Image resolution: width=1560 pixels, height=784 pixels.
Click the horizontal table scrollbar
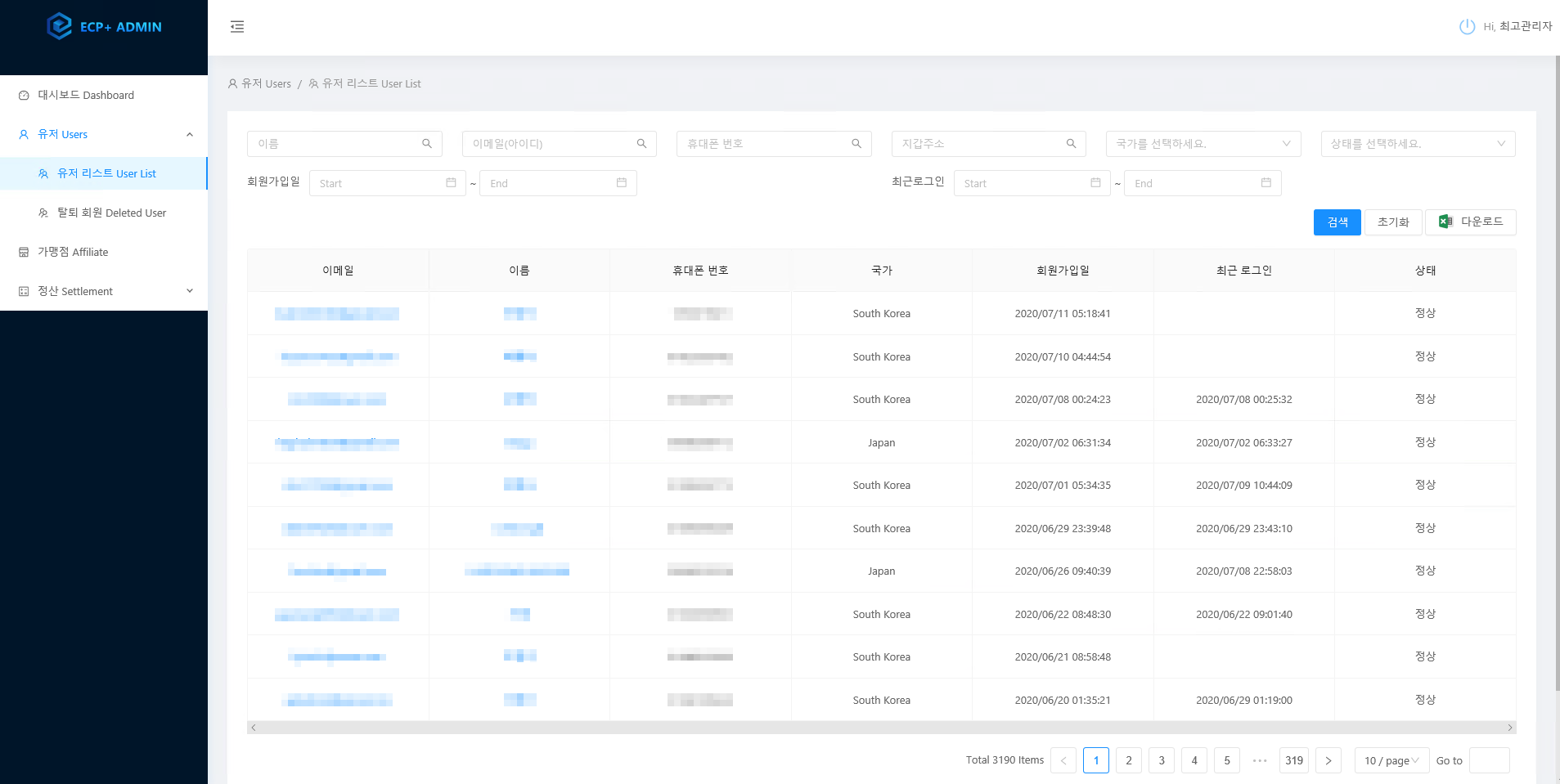pyautogui.click(x=882, y=728)
